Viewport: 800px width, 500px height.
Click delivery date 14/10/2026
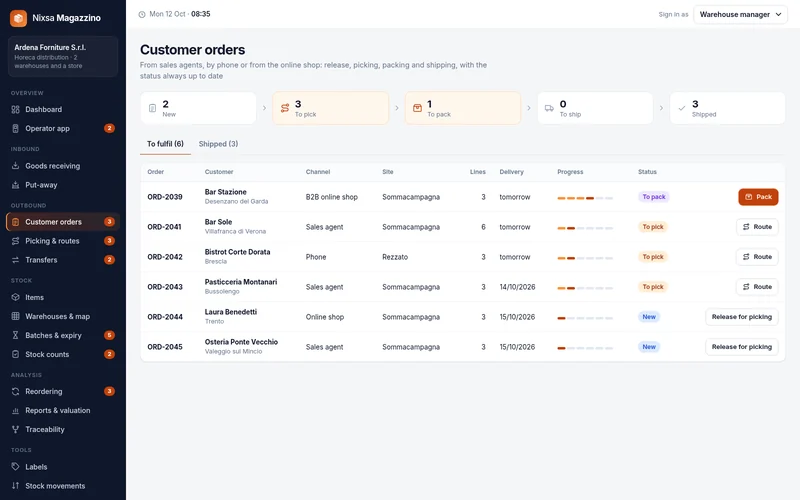(x=517, y=287)
